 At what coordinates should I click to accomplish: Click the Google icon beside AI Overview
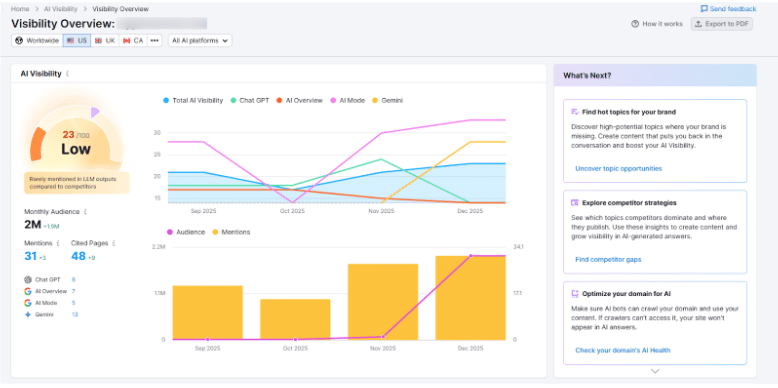coord(28,291)
